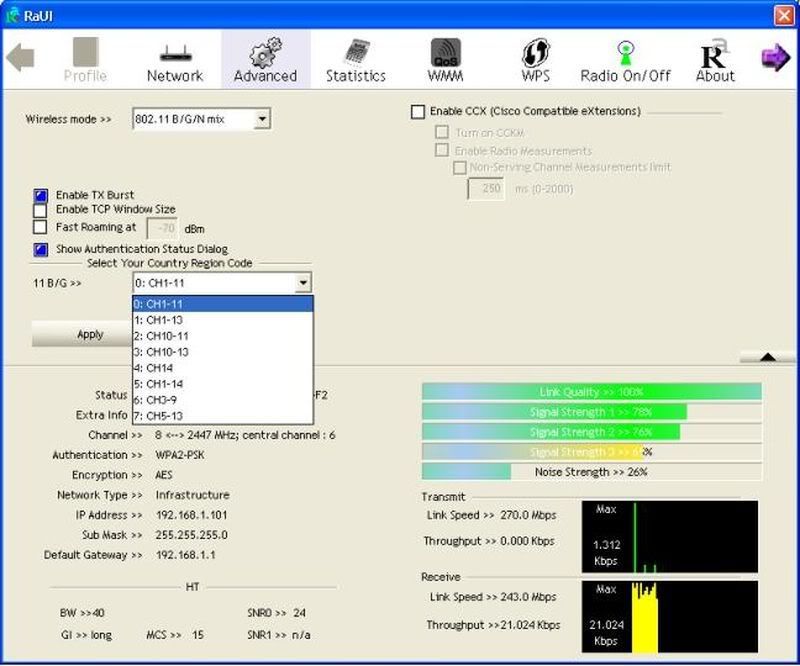The image size is (800, 666).
Task: Disable the Enable TX Burst checkbox
Action: pyautogui.click(x=41, y=195)
